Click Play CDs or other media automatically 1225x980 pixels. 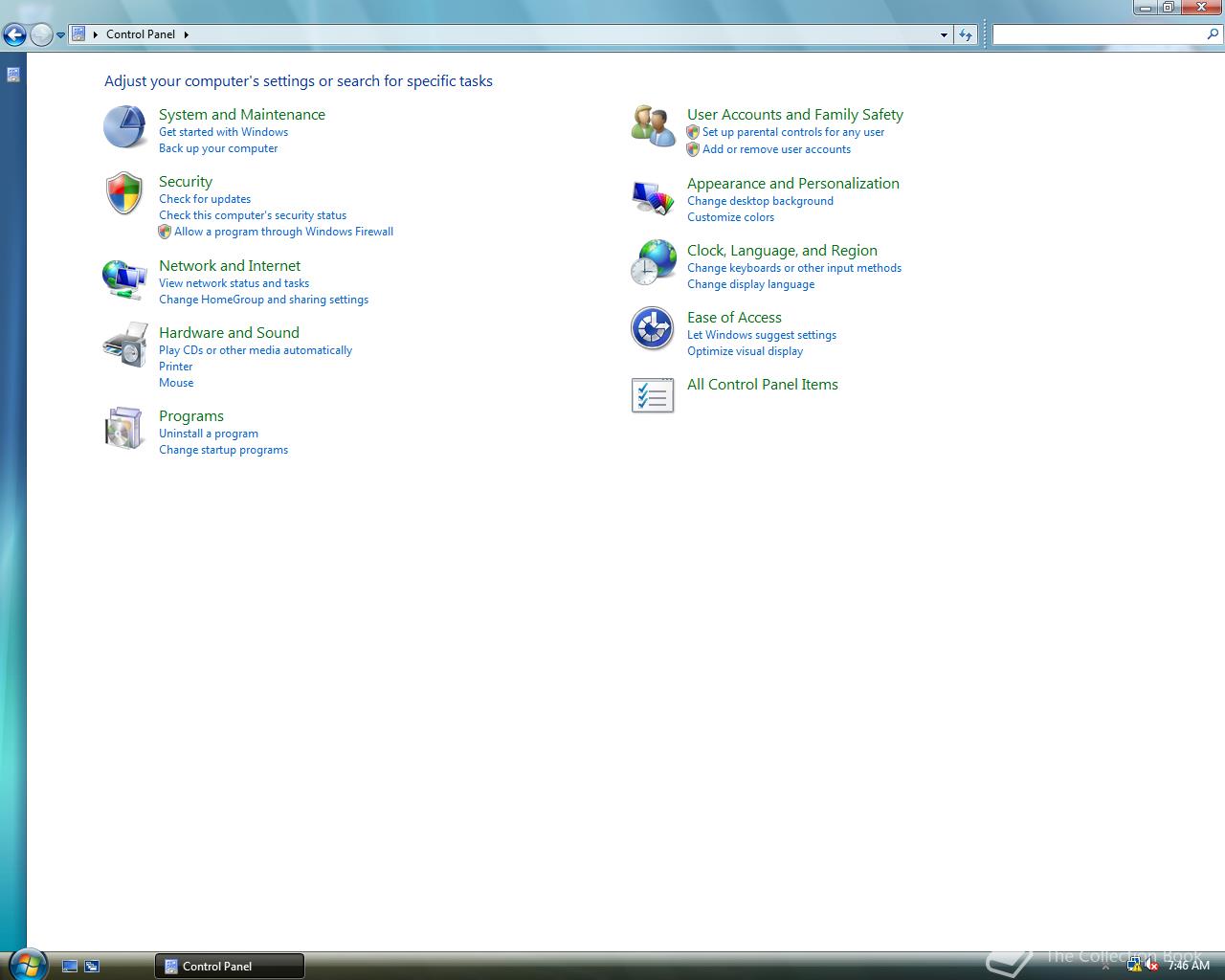[256, 350]
